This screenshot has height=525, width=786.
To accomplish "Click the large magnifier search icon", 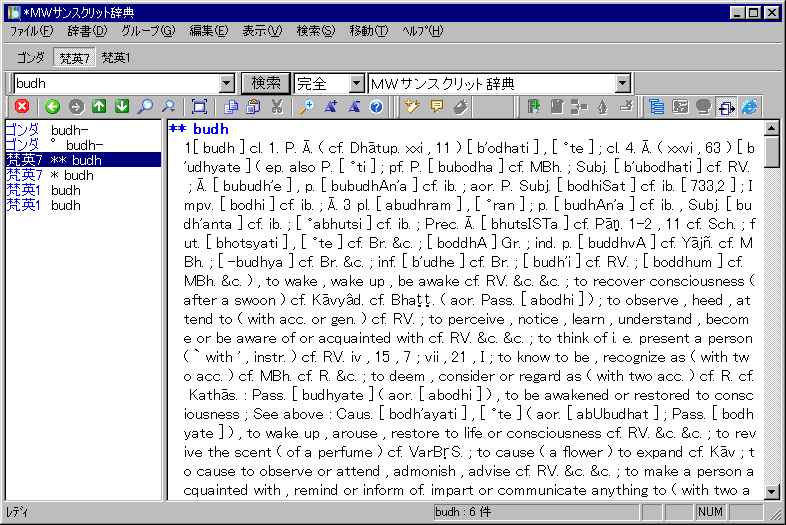I will coord(145,106).
